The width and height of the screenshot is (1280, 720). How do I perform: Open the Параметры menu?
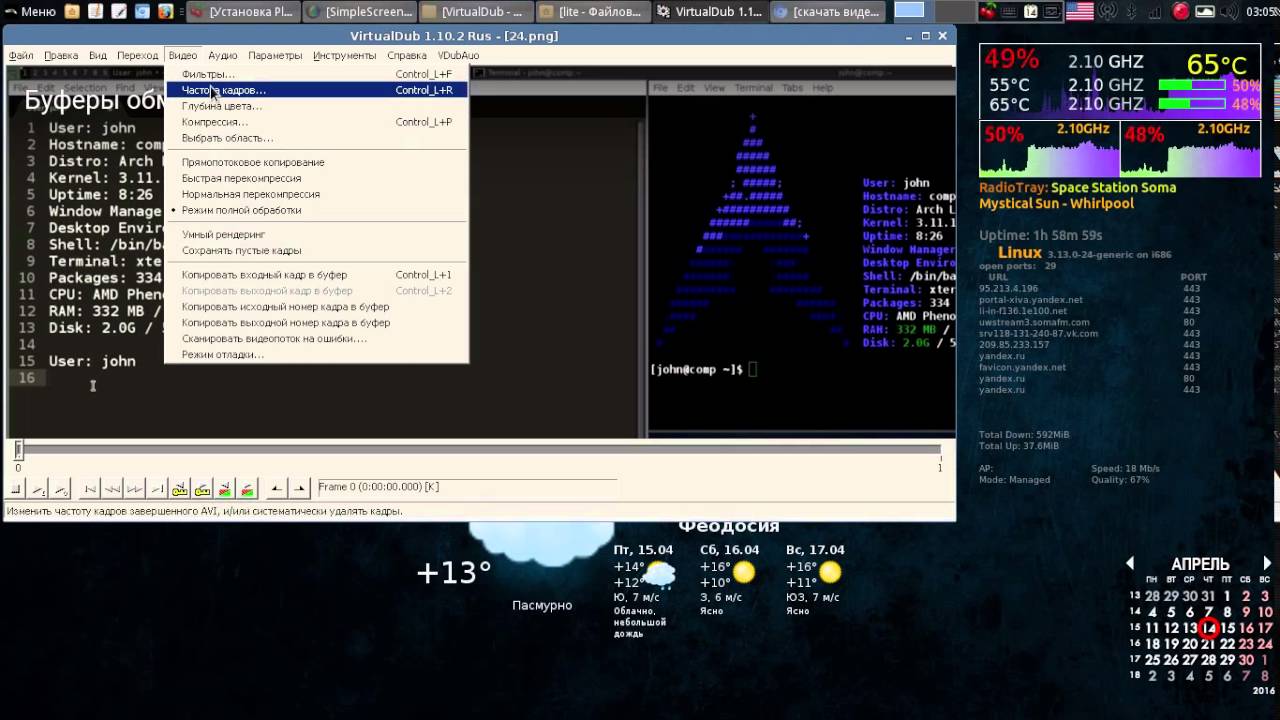275,55
